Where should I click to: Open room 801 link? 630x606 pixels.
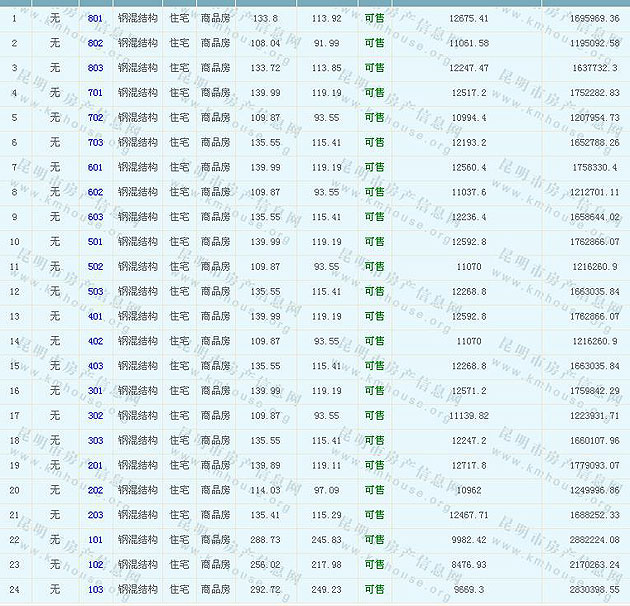tap(95, 19)
